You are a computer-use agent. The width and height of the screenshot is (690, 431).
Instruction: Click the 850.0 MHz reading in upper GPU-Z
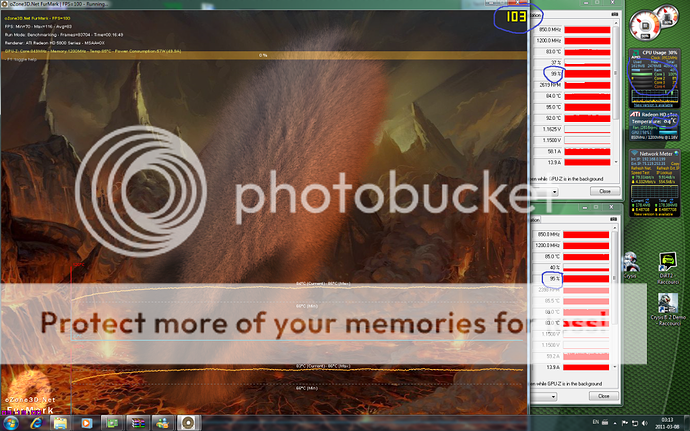[x=549, y=30]
